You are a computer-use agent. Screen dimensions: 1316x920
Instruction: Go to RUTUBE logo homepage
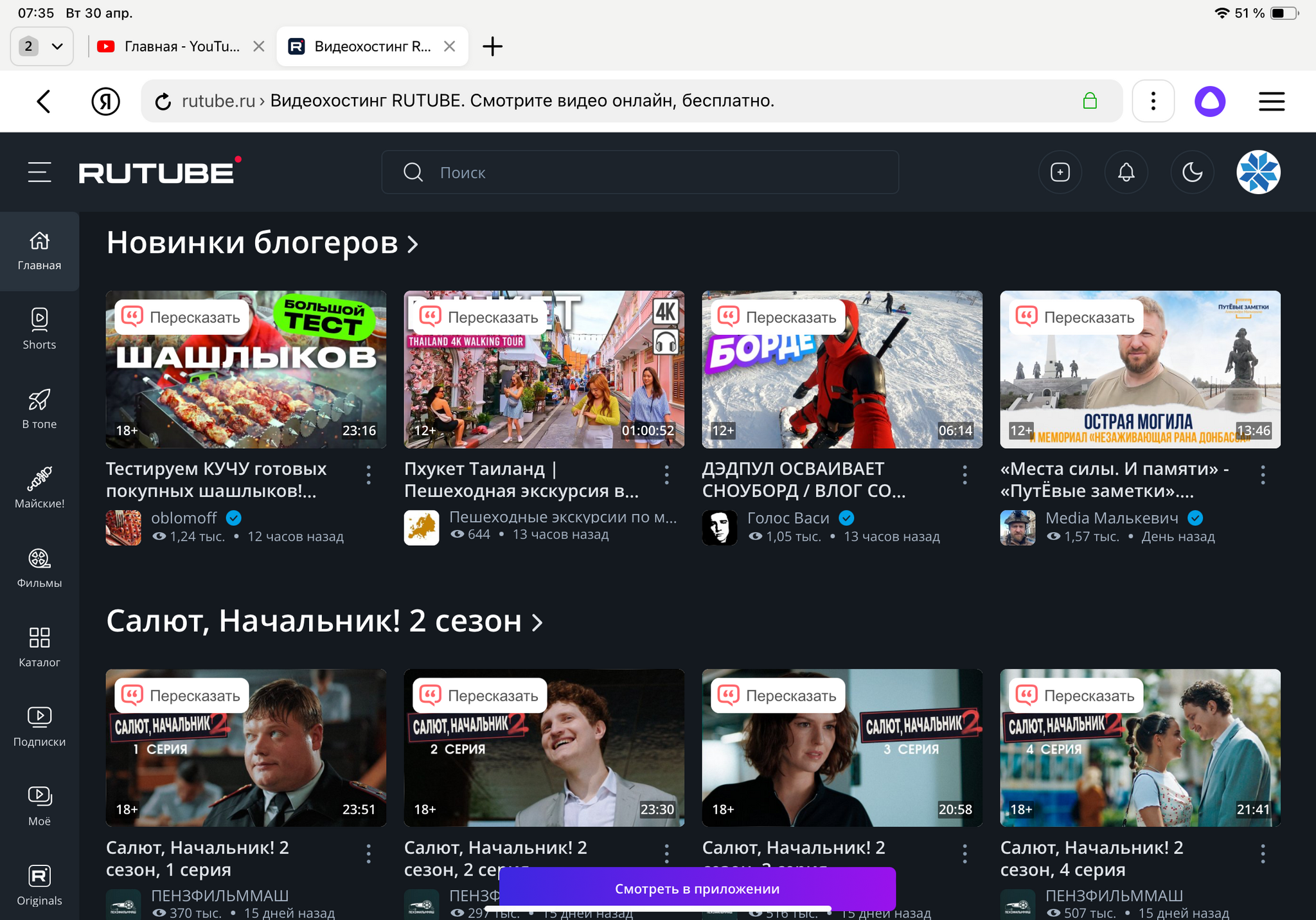coord(159,171)
